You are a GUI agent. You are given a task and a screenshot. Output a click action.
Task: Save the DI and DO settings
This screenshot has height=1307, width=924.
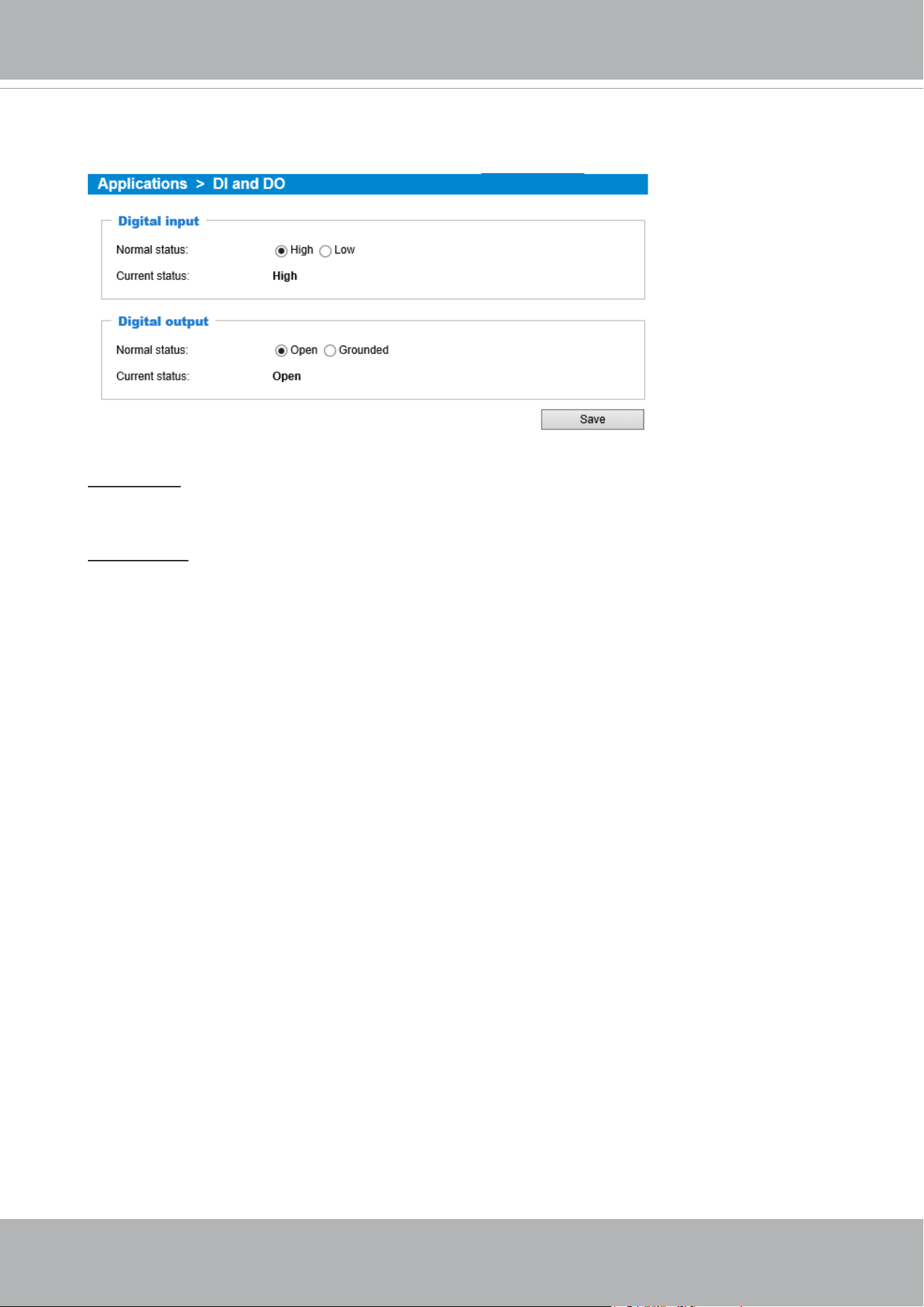click(593, 420)
